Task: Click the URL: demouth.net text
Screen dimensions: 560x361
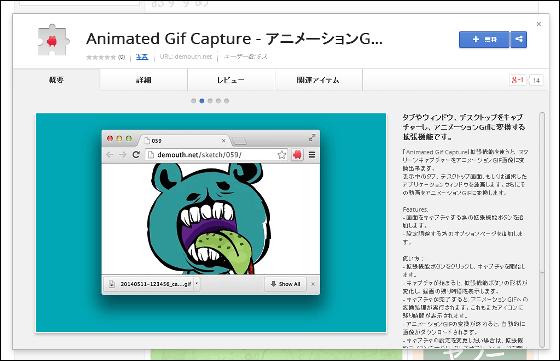Action: (x=186, y=57)
